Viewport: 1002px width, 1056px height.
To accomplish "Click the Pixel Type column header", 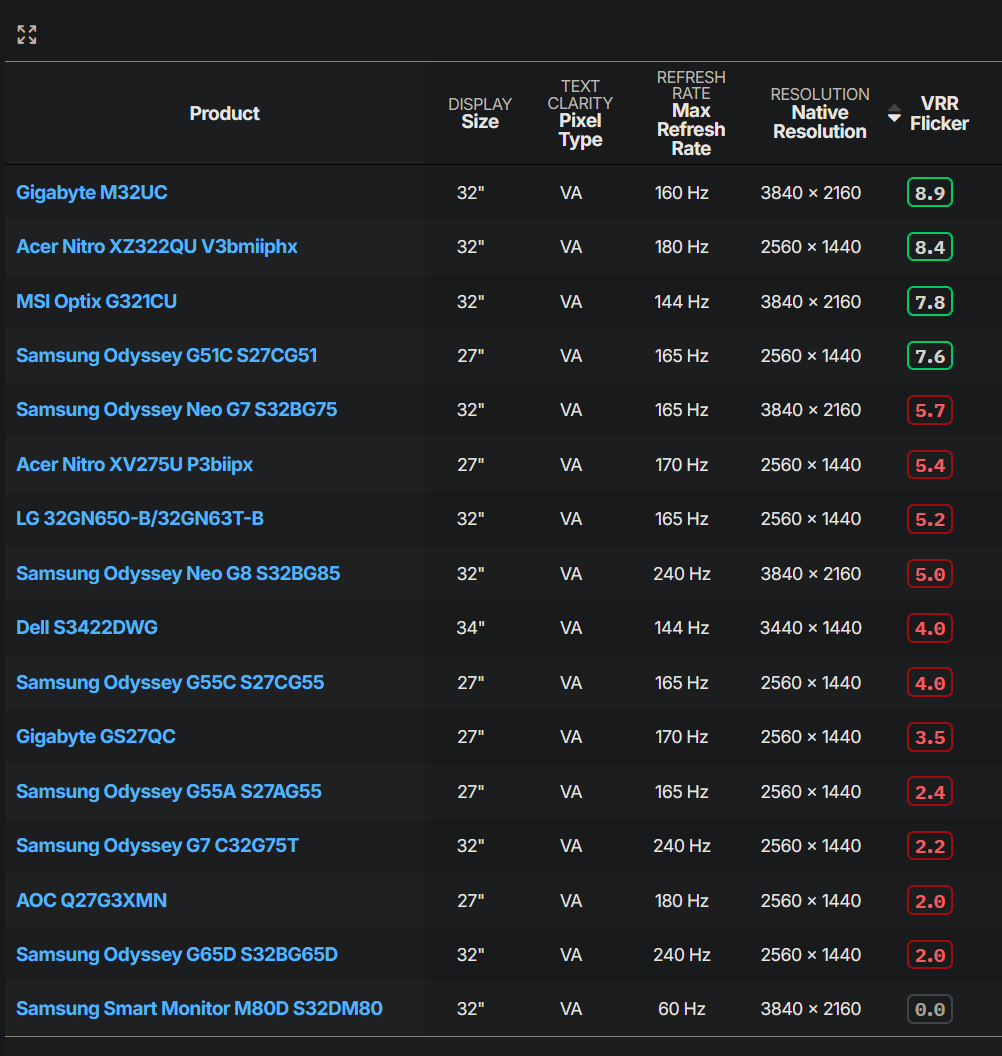I will [x=580, y=113].
